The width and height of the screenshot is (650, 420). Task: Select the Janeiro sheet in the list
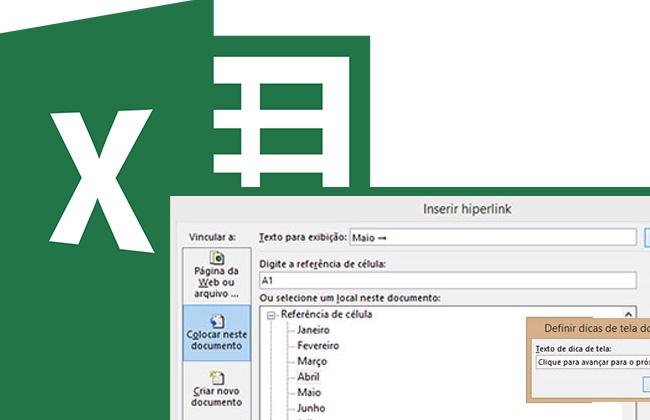(313, 330)
